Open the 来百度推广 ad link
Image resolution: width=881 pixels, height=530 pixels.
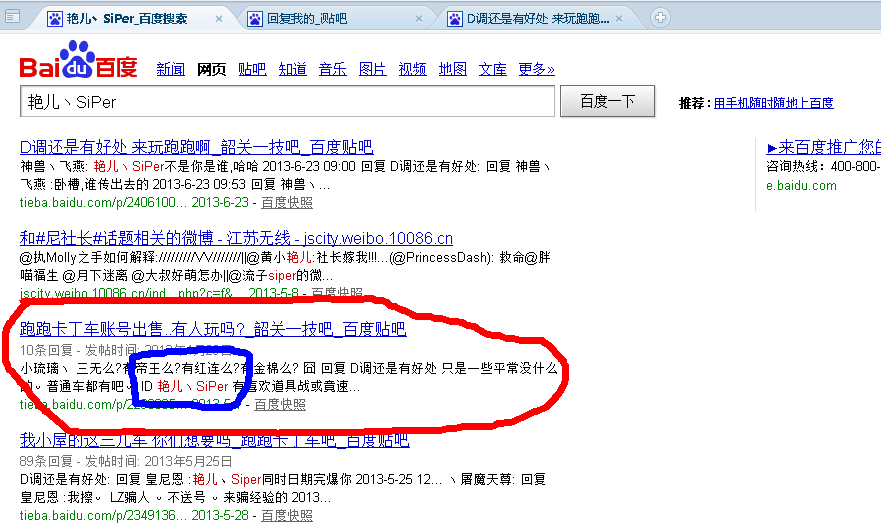(824, 147)
